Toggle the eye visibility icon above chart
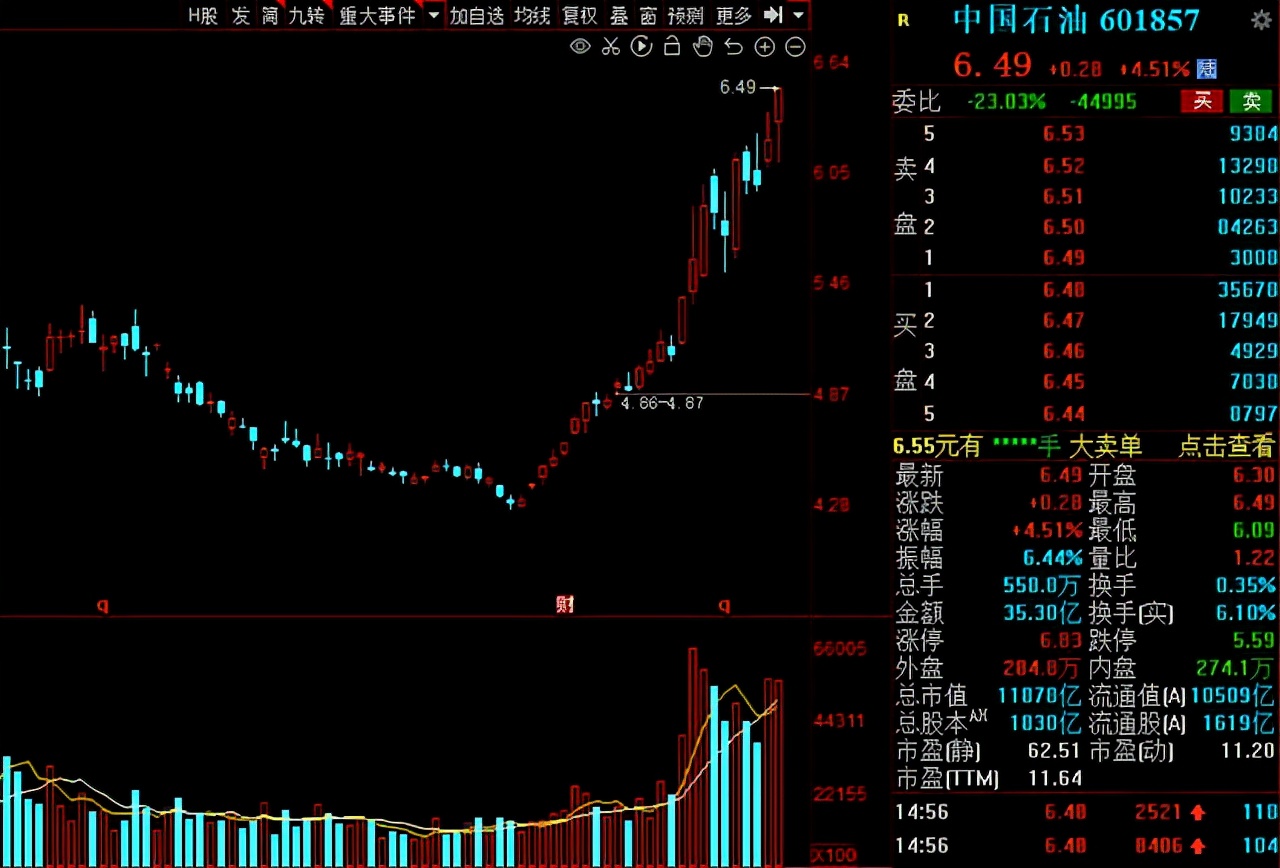This screenshot has height=868, width=1280. 580,46
